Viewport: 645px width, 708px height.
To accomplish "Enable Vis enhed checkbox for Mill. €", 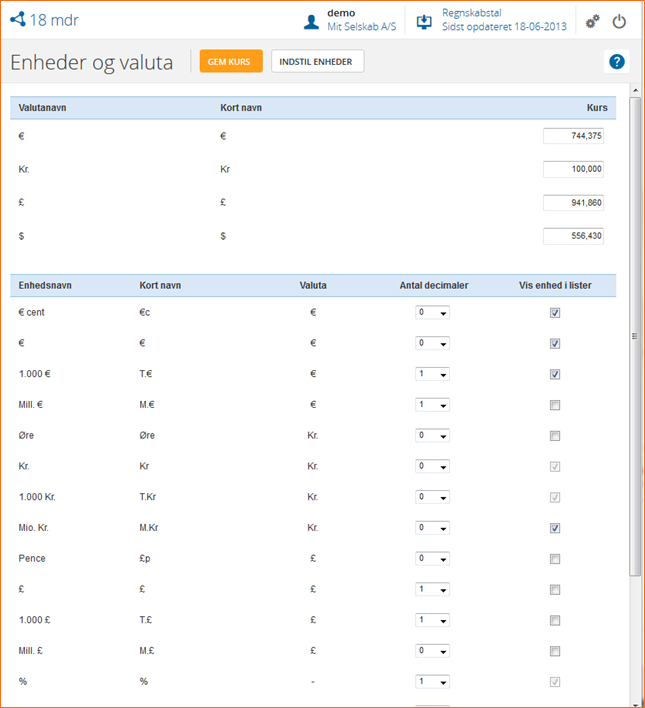I will coord(555,405).
